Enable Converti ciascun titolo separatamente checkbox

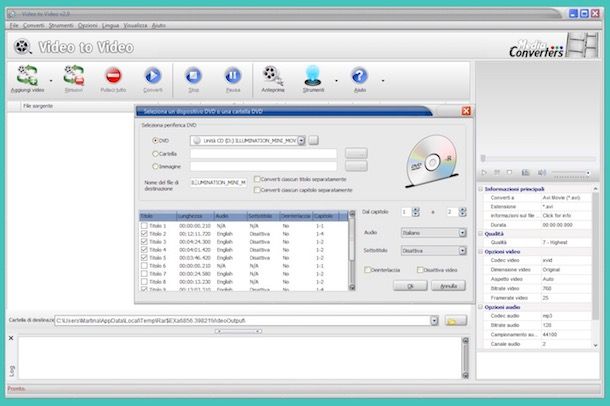[x=257, y=179]
